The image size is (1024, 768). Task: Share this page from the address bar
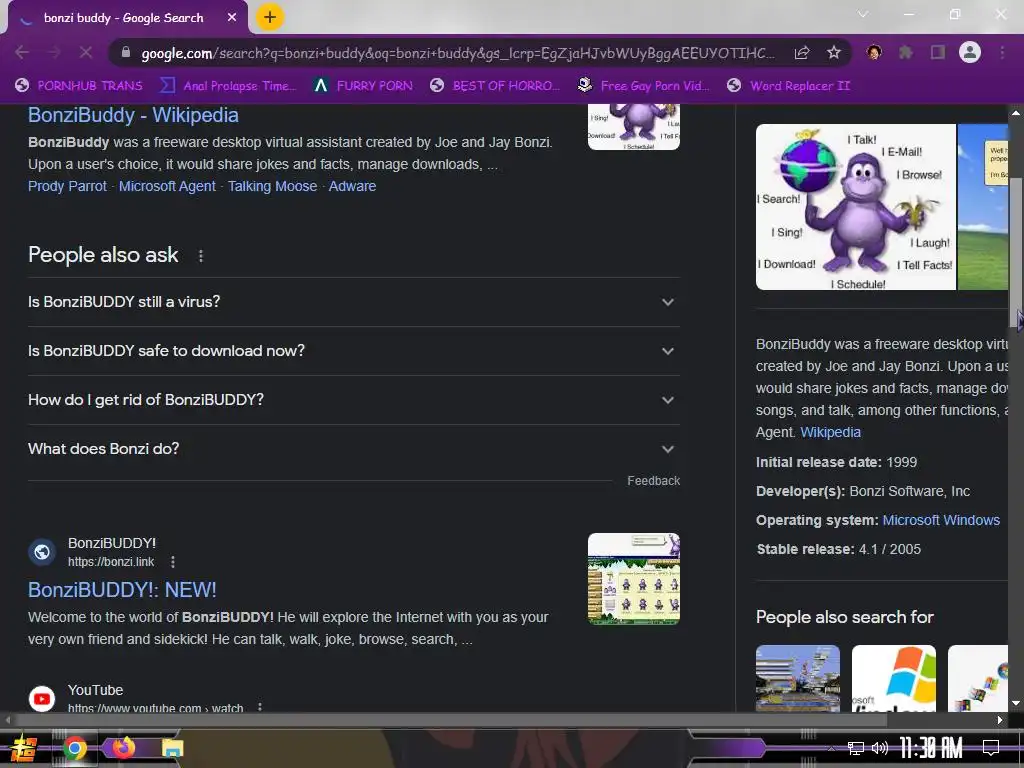click(x=802, y=52)
